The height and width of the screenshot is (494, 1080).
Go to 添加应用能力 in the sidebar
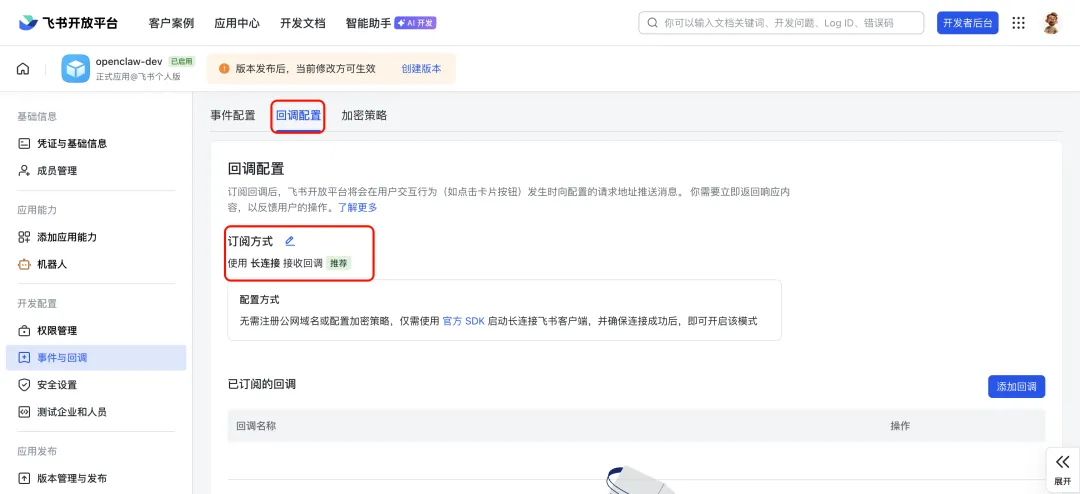click(67, 237)
